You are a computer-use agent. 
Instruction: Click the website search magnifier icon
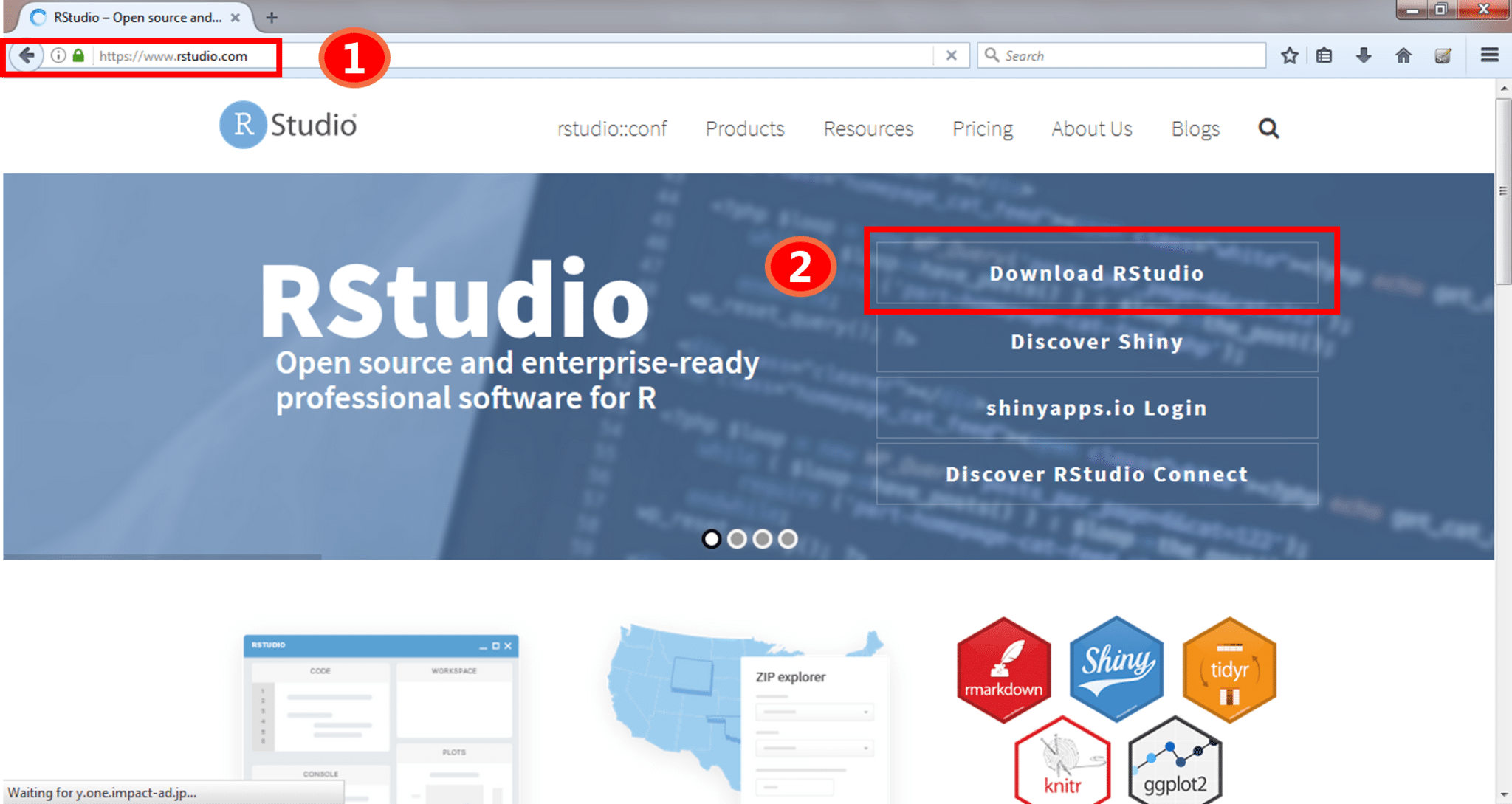(x=1268, y=128)
